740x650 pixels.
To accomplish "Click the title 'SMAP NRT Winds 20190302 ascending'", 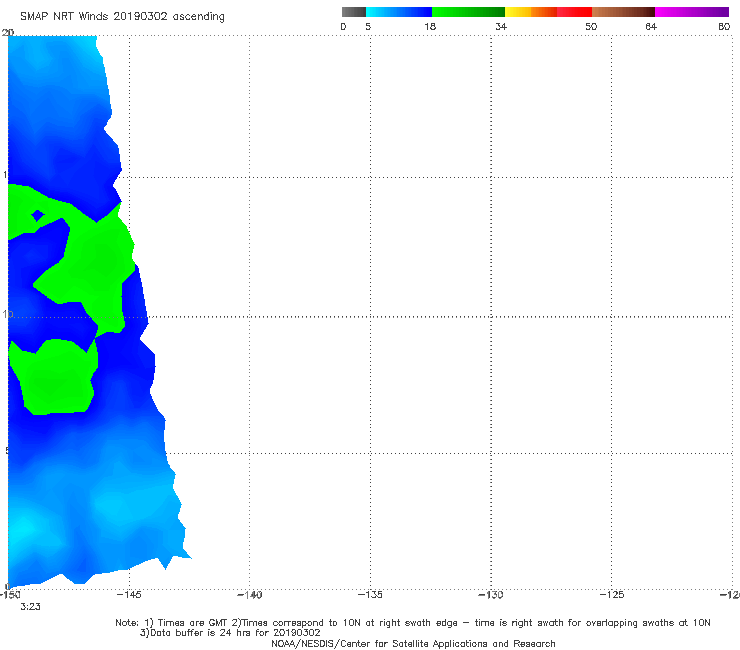I will click(x=122, y=17).
